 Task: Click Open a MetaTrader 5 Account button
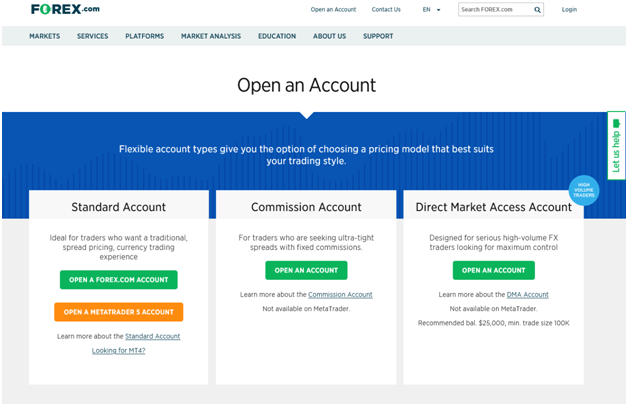tap(119, 312)
